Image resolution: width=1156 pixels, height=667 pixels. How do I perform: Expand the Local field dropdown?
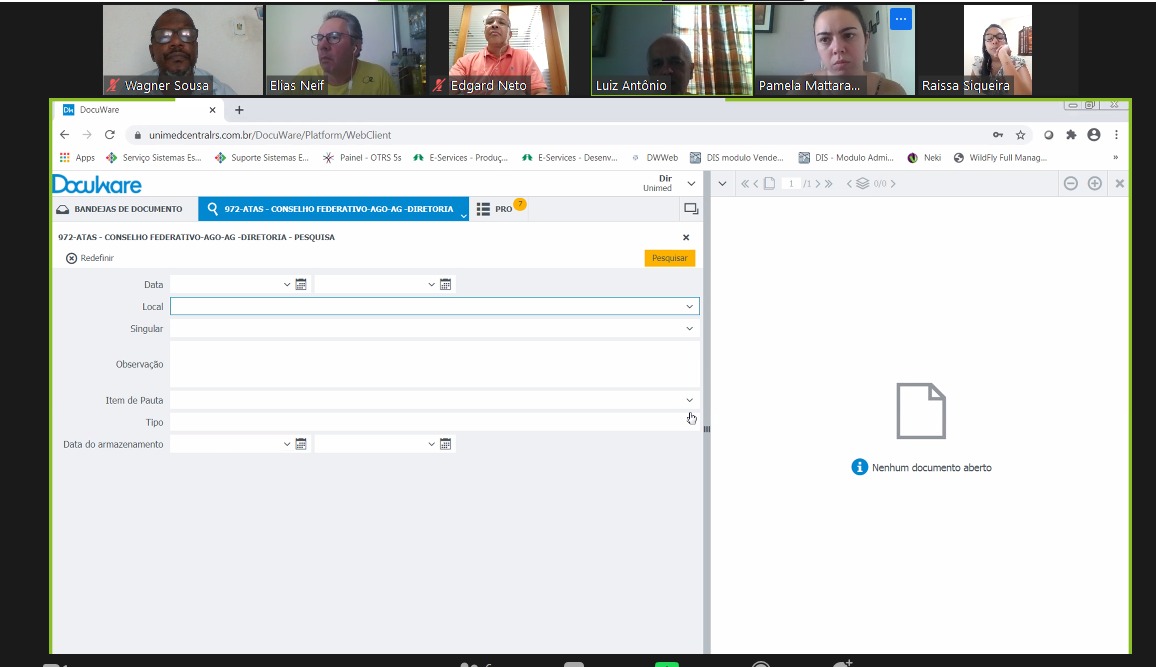689,307
